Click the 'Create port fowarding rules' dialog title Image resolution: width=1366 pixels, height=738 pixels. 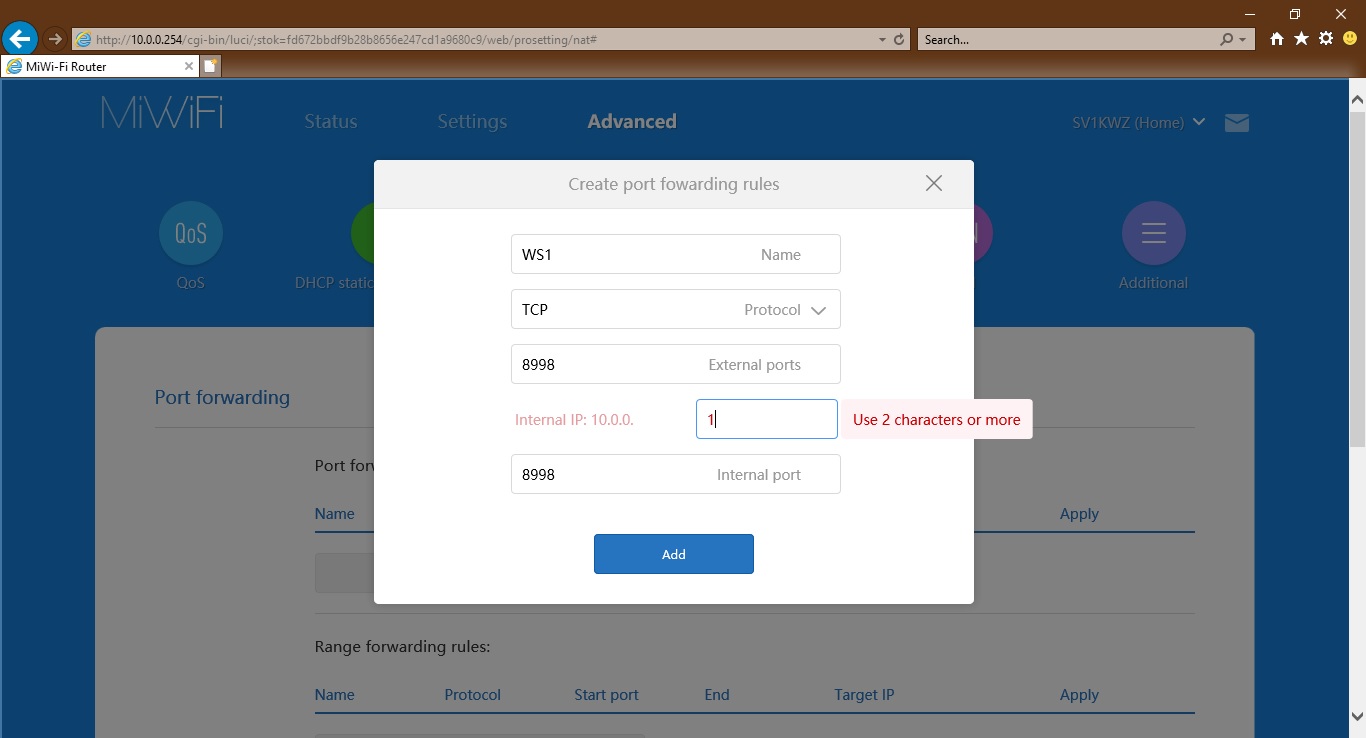point(674,184)
